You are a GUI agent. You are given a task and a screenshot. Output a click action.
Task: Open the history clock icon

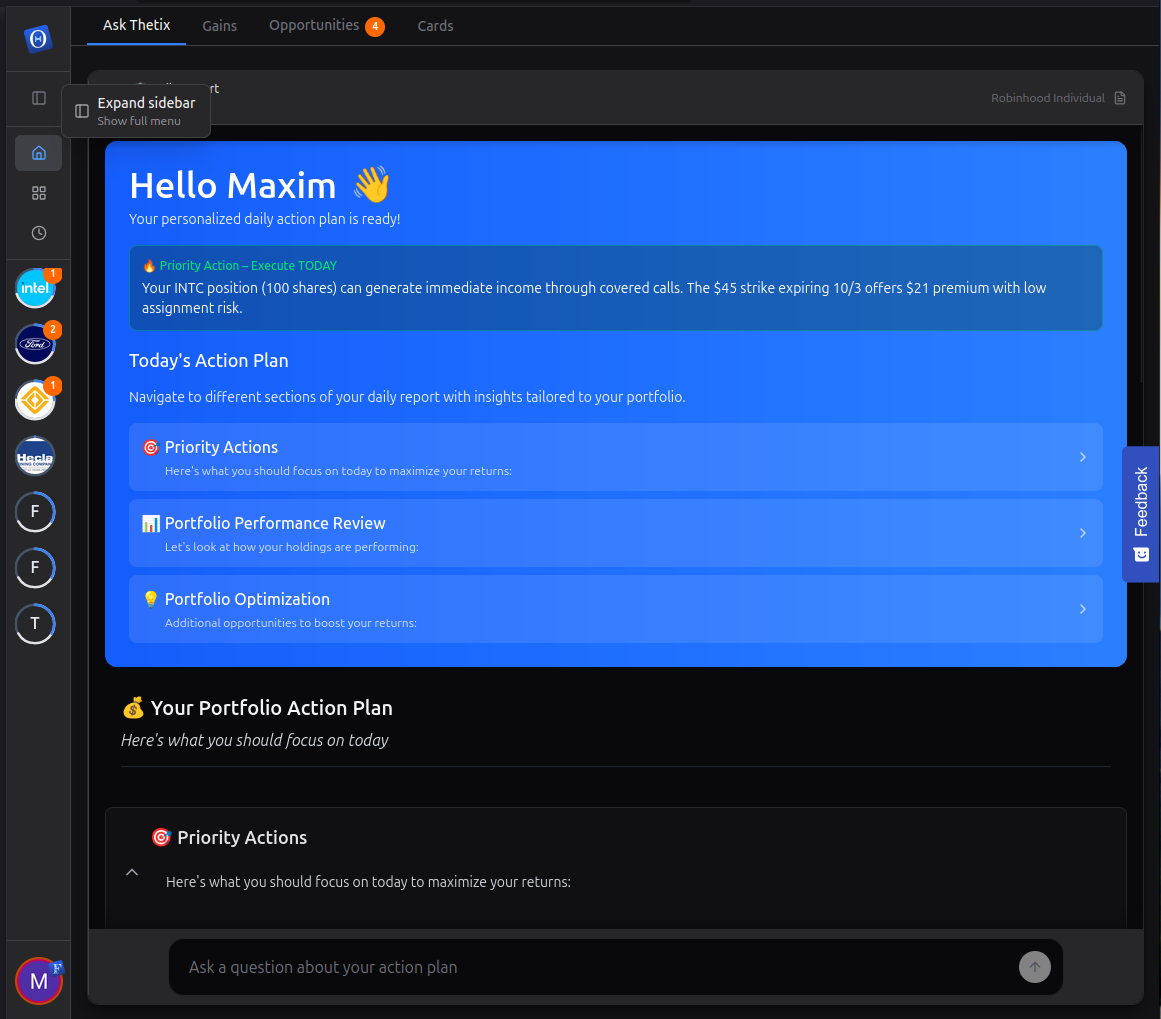click(39, 233)
